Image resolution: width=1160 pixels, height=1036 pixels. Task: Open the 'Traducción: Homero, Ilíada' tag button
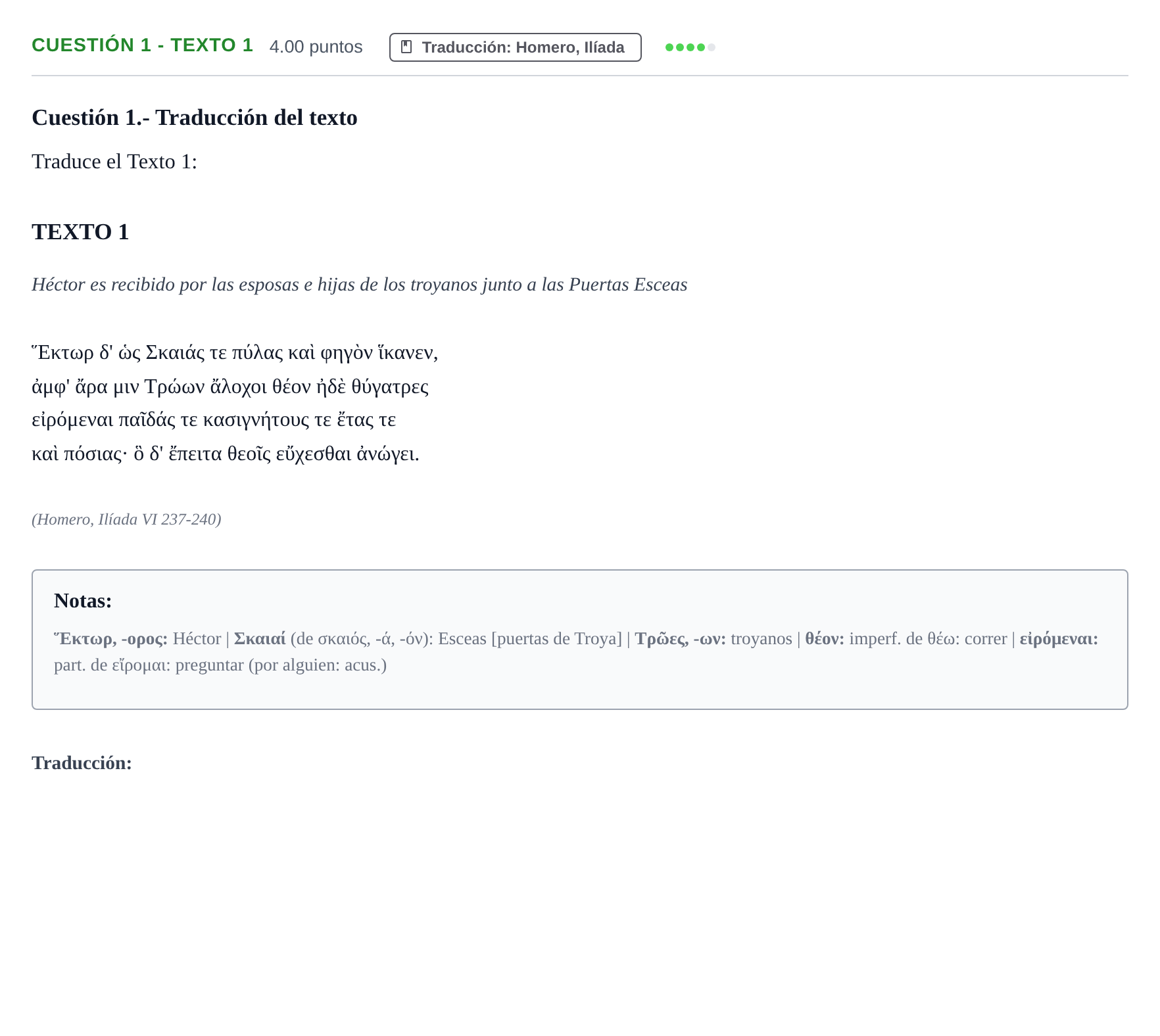[x=515, y=47]
